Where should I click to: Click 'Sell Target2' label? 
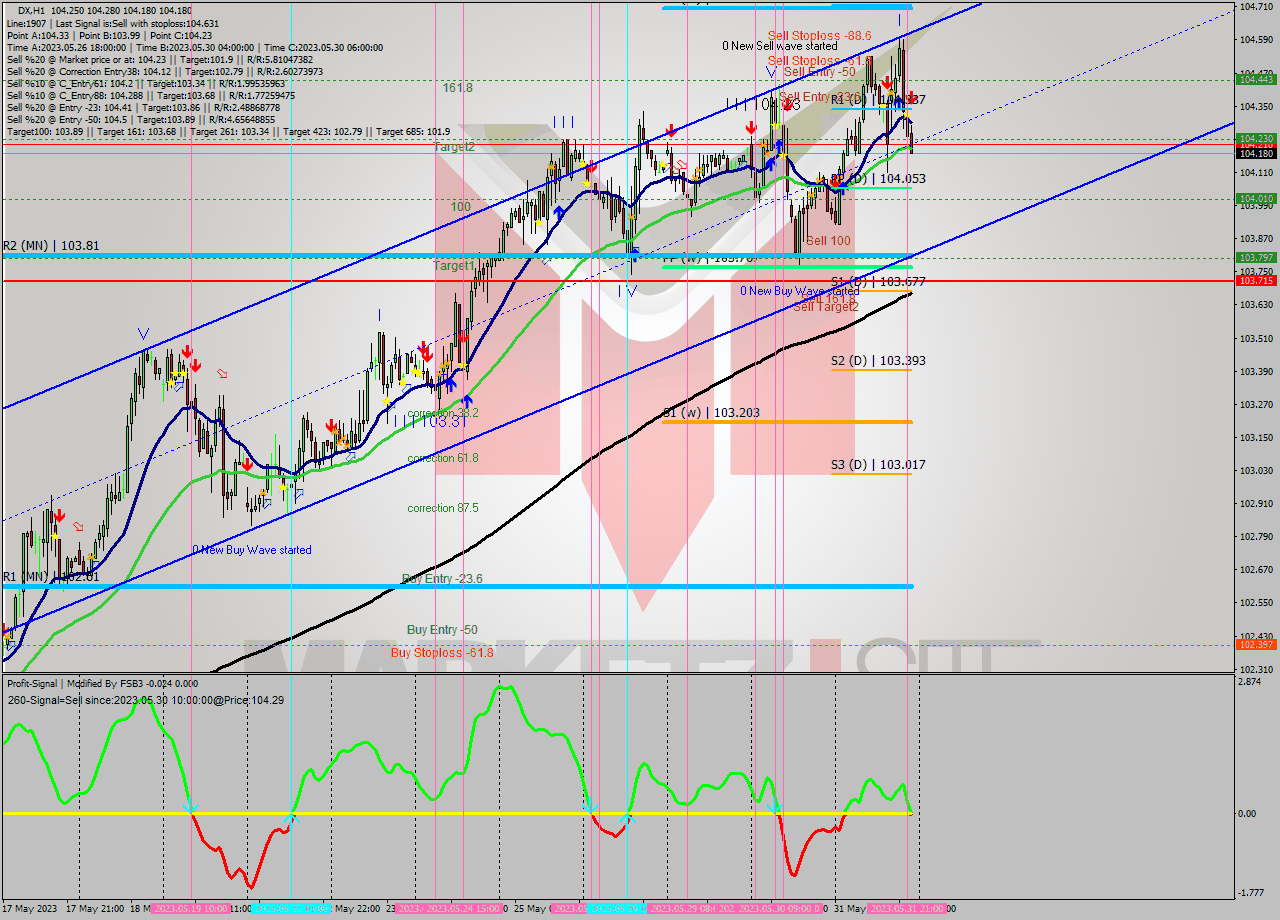(x=826, y=307)
